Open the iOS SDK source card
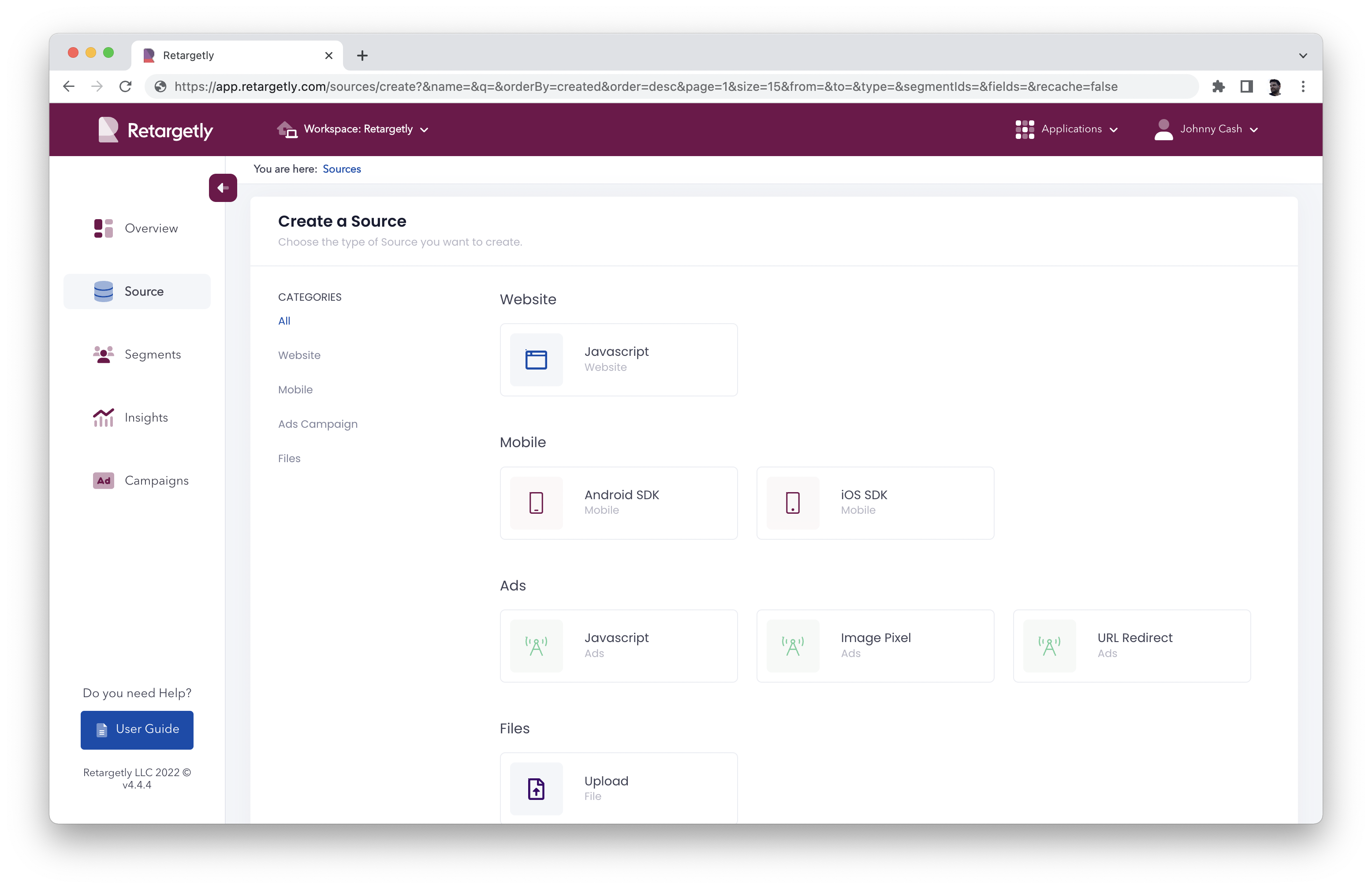 pyautogui.click(x=875, y=503)
